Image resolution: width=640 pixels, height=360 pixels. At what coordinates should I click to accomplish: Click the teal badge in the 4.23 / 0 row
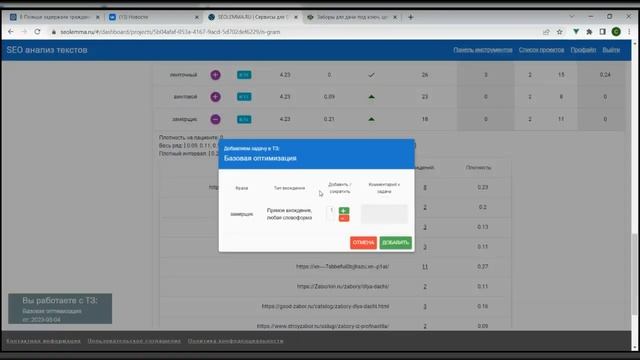click(244, 75)
